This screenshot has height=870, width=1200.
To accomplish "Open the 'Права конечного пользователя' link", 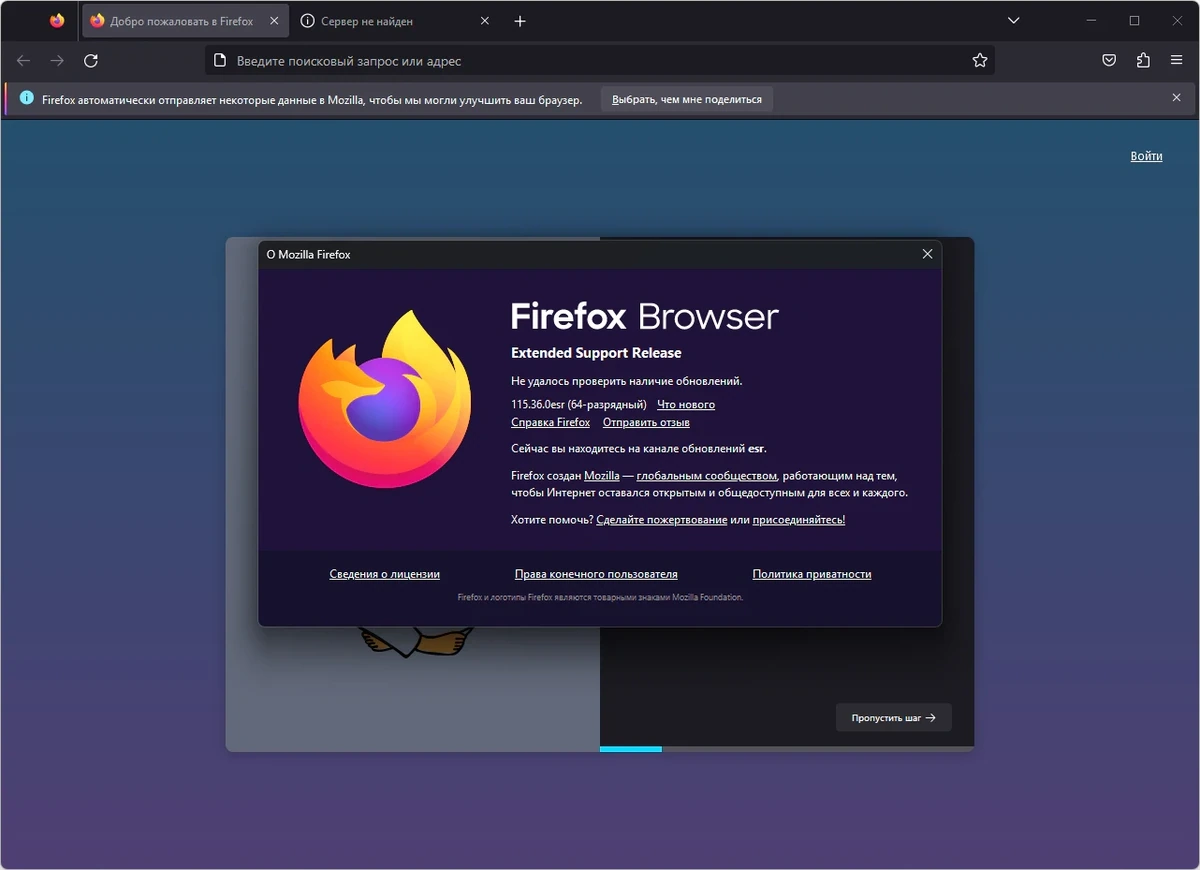I will pos(596,575).
